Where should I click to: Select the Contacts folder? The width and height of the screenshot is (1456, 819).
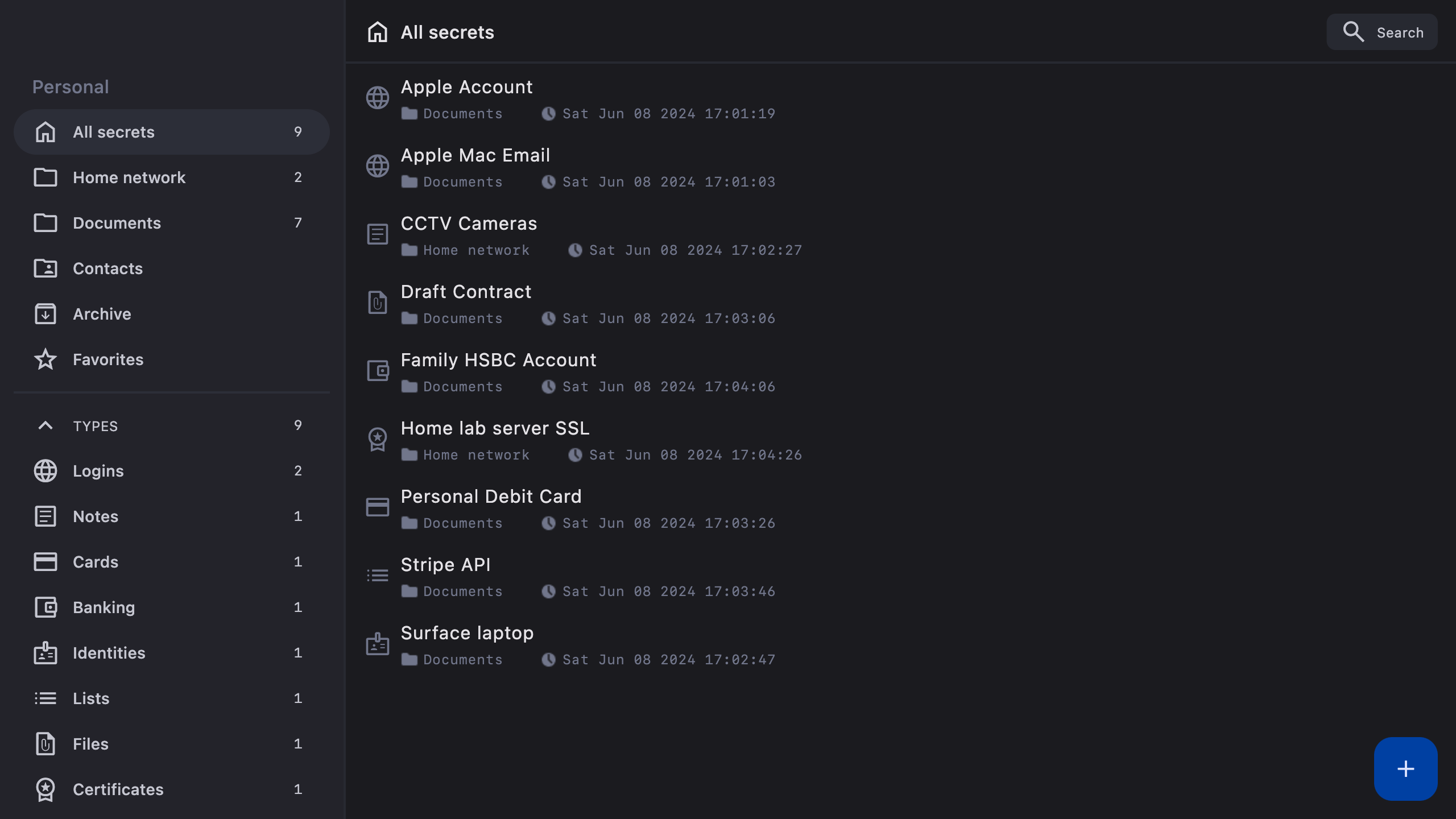pyautogui.click(x=107, y=268)
